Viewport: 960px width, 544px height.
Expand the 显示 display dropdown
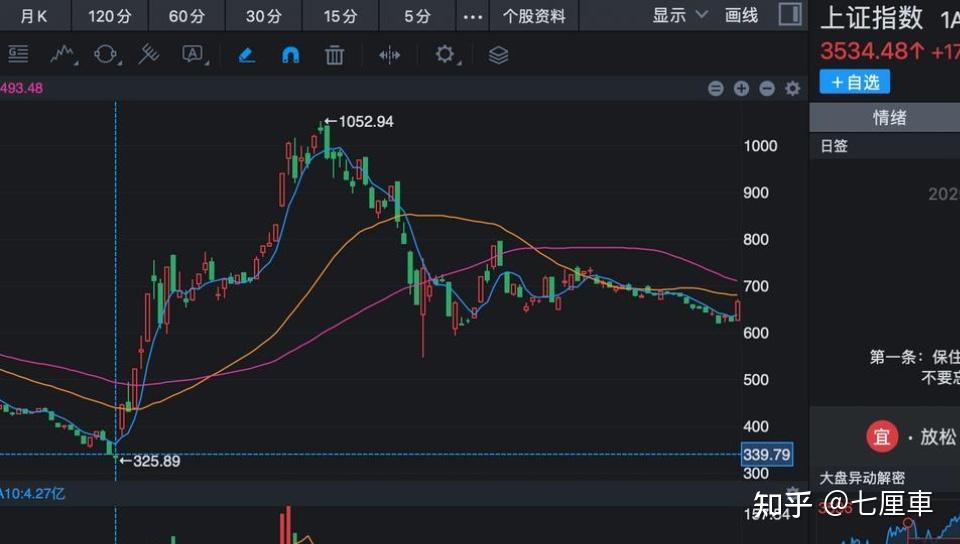coord(680,15)
